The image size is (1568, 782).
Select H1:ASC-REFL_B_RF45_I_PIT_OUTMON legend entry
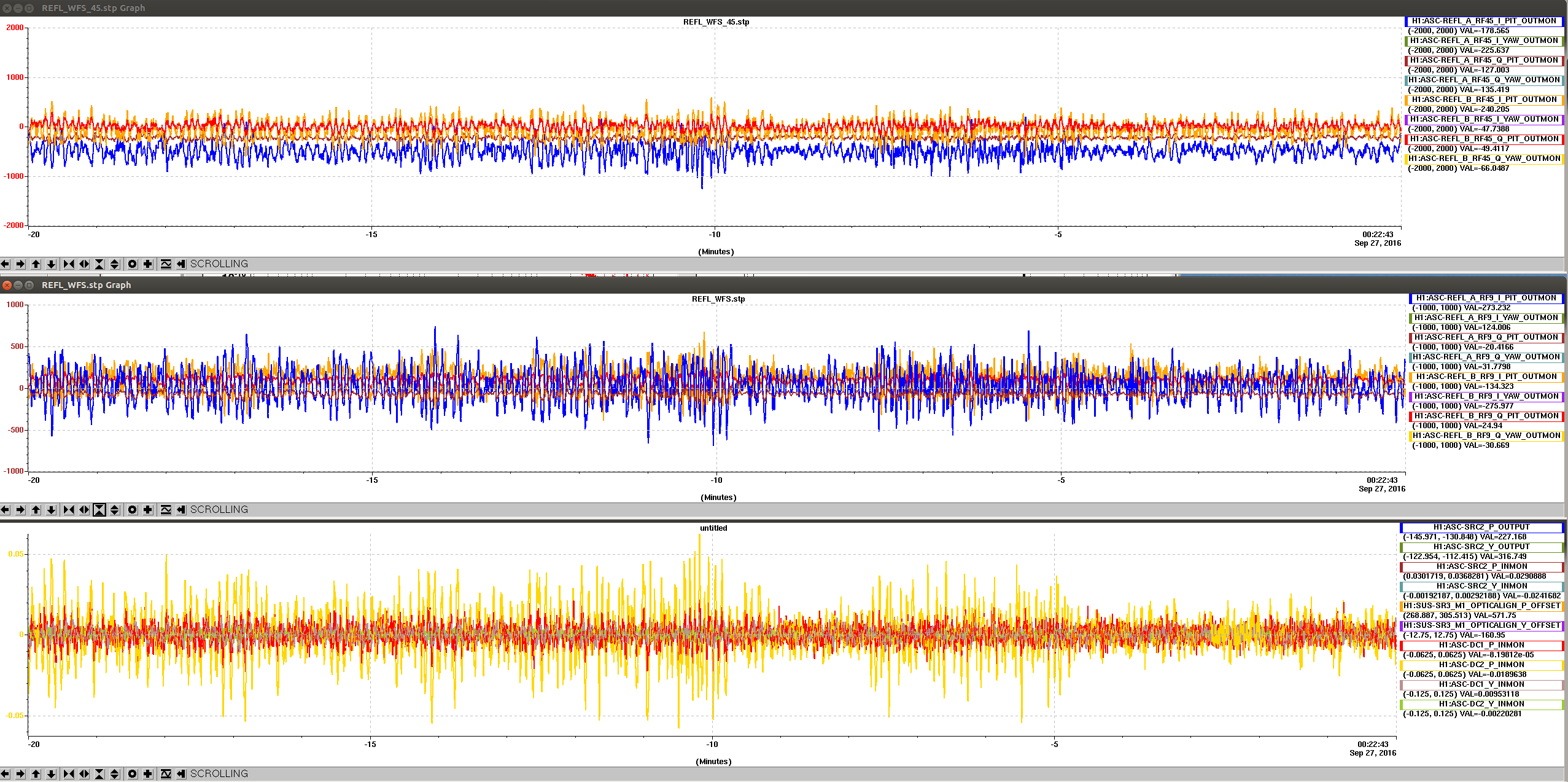(x=1484, y=100)
